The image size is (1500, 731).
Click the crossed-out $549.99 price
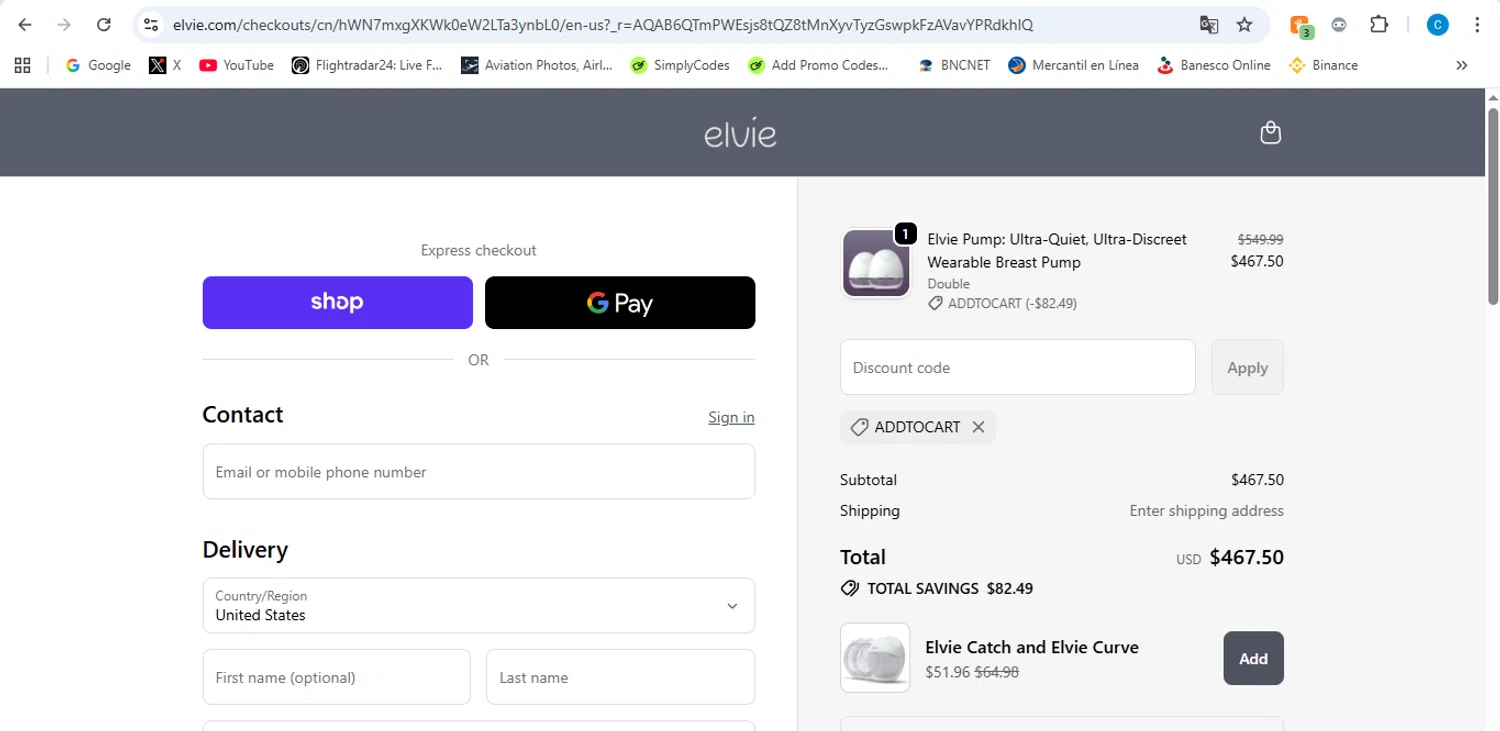point(1260,240)
